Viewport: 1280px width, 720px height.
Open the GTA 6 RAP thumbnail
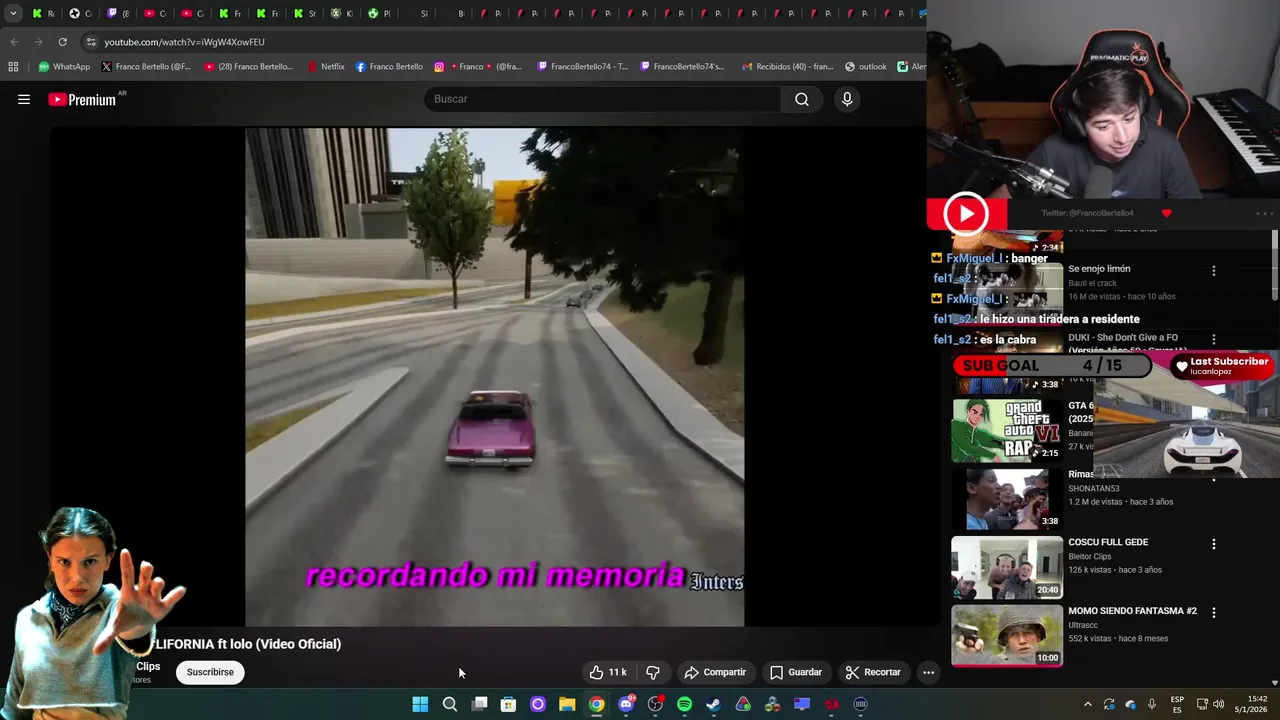click(x=1007, y=430)
